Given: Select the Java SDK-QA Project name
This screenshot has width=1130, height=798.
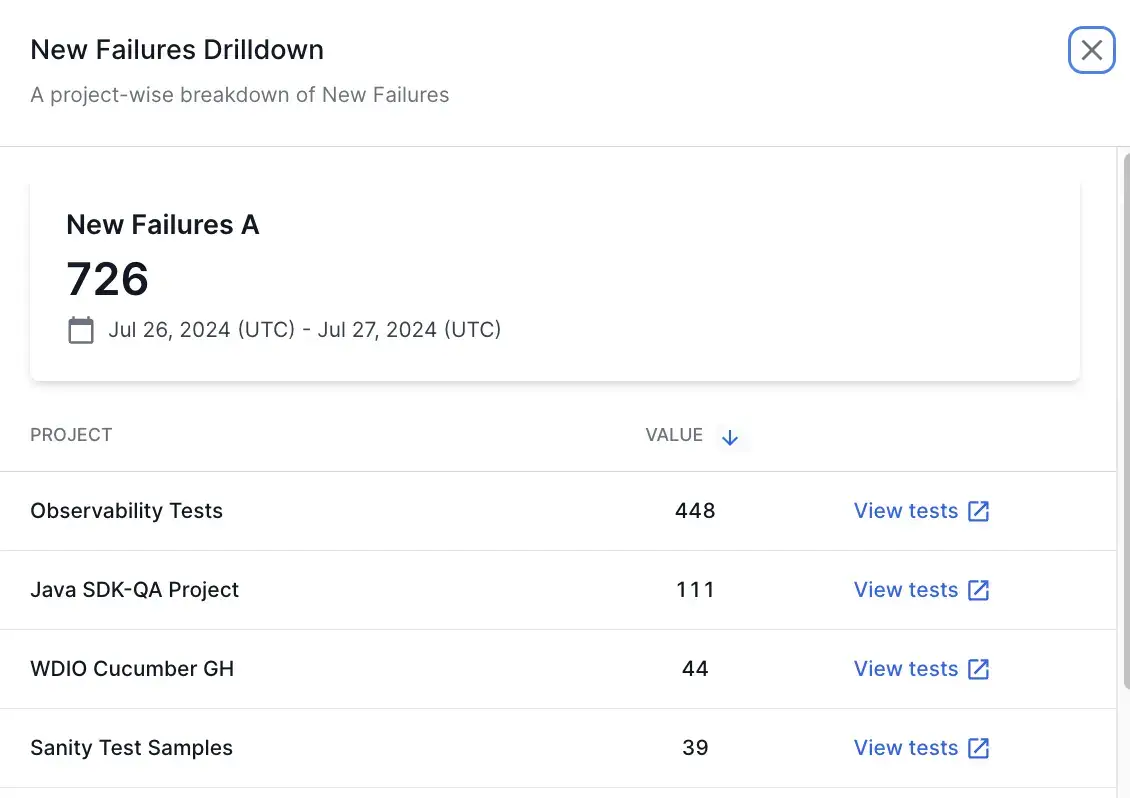Looking at the screenshot, I should pyautogui.click(x=134, y=590).
